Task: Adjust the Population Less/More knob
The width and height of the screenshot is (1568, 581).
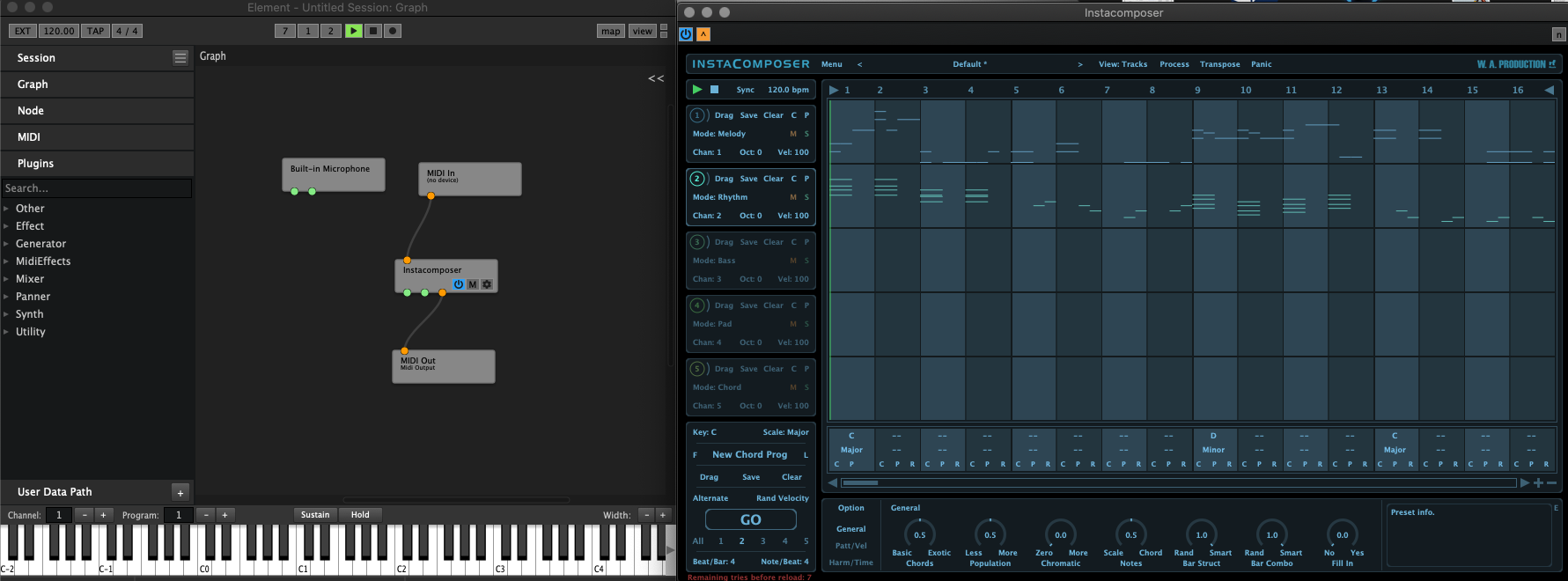Action: pyautogui.click(x=990, y=534)
